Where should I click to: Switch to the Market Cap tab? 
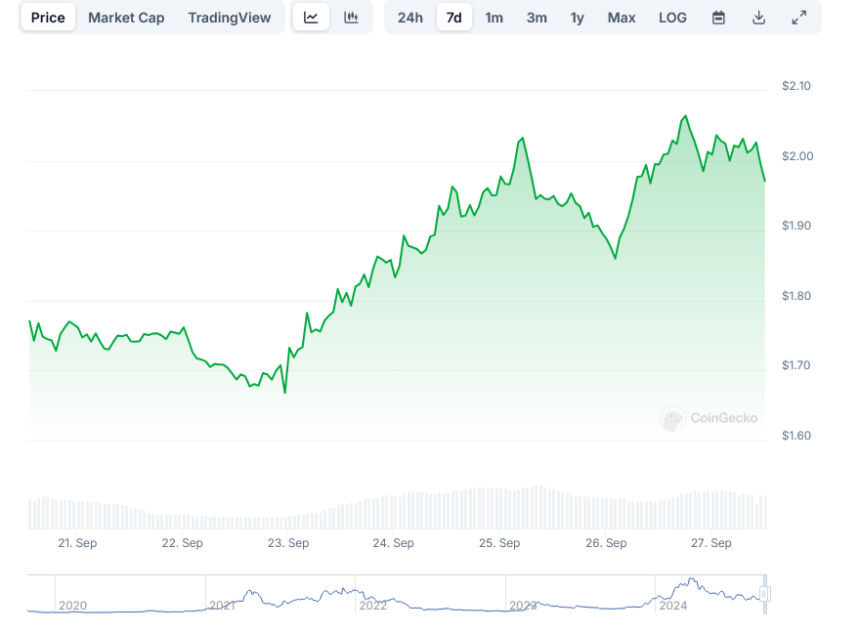pos(126,17)
